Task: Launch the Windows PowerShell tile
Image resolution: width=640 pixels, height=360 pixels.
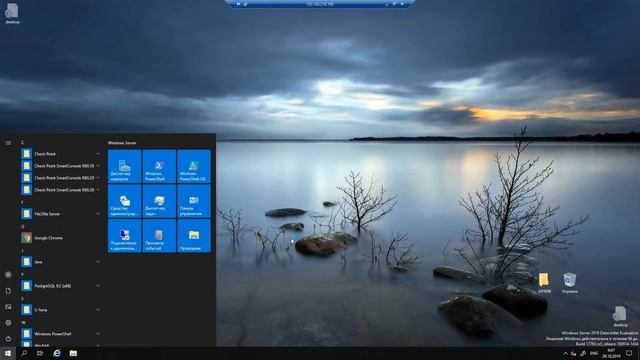Action: tap(159, 166)
